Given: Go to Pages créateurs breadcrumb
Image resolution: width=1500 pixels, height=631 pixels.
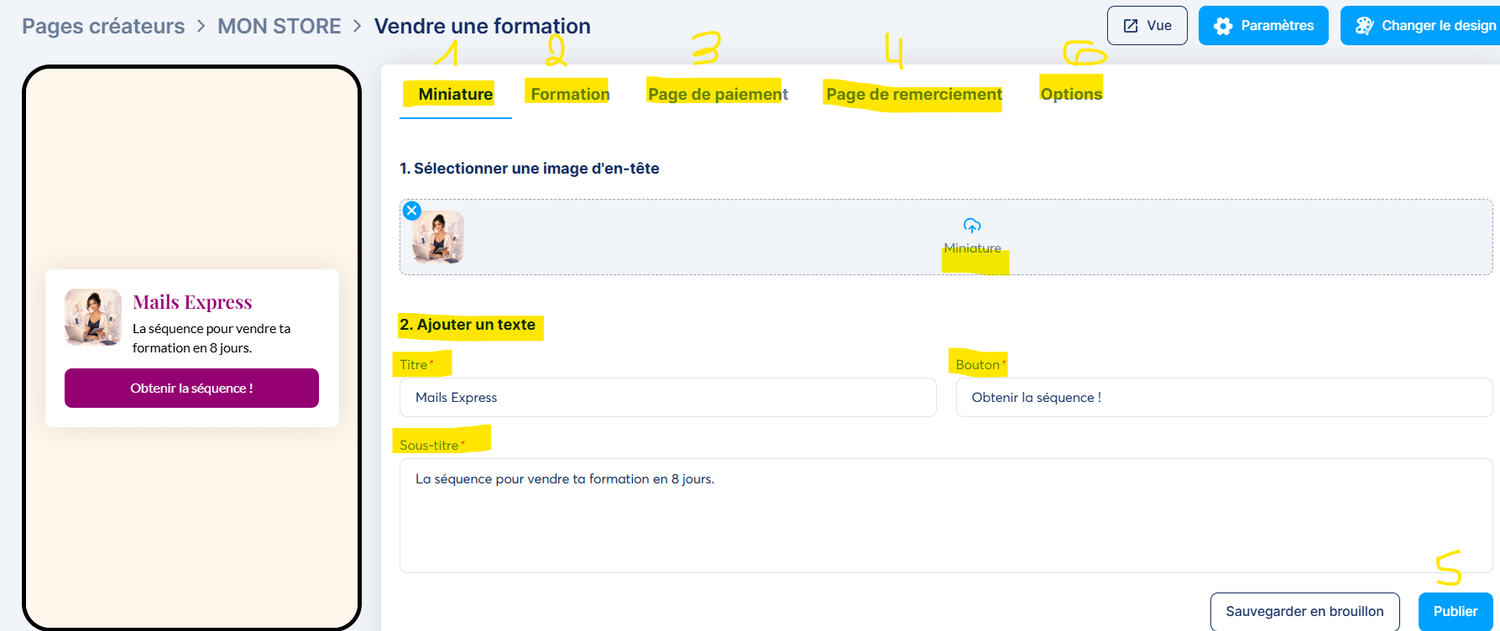Looking at the screenshot, I should pyautogui.click(x=103, y=26).
